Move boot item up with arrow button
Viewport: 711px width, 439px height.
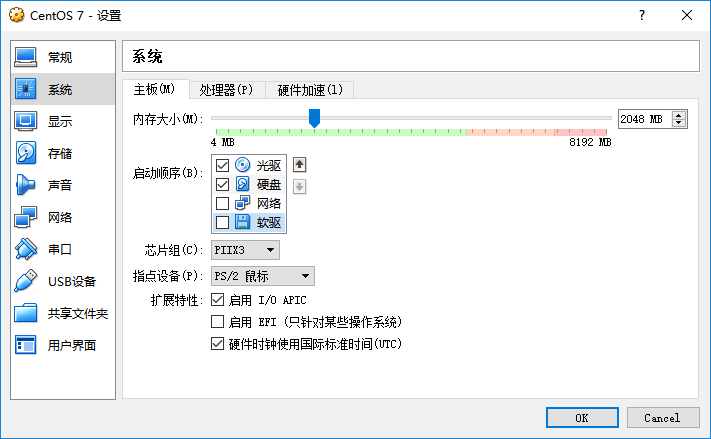pos(299,165)
